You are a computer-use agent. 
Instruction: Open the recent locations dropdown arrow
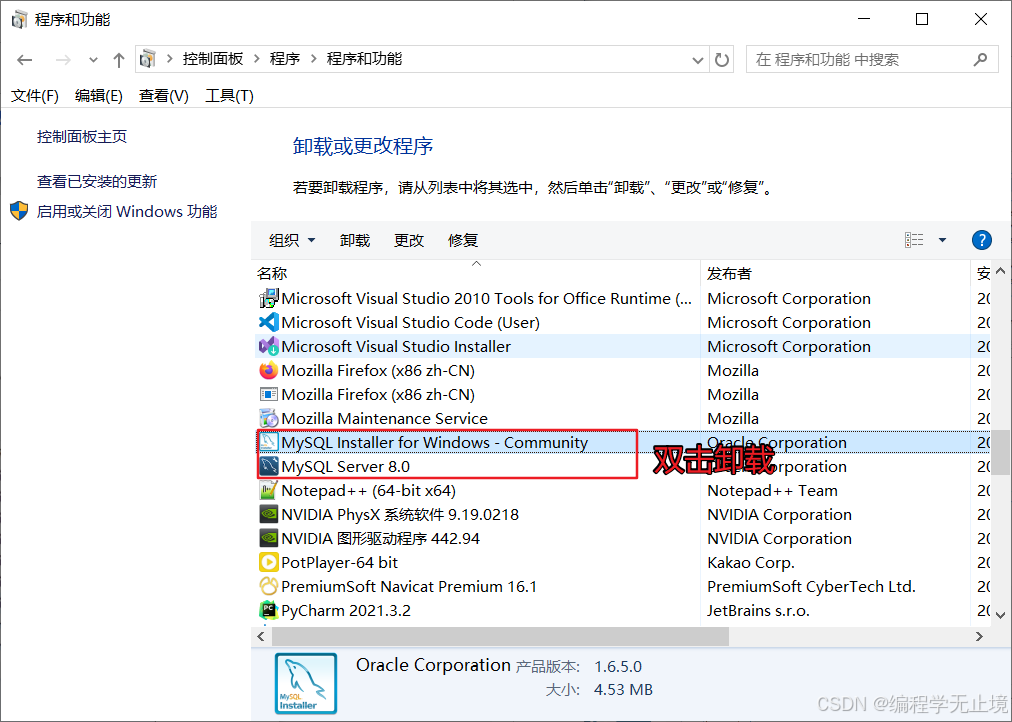[93, 60]
